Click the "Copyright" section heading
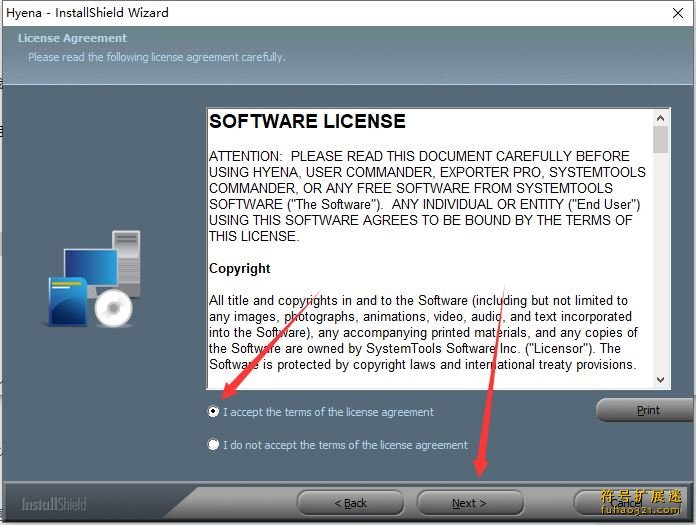The height and width of the screenshot is (525, 696). [x=240, y=268]
